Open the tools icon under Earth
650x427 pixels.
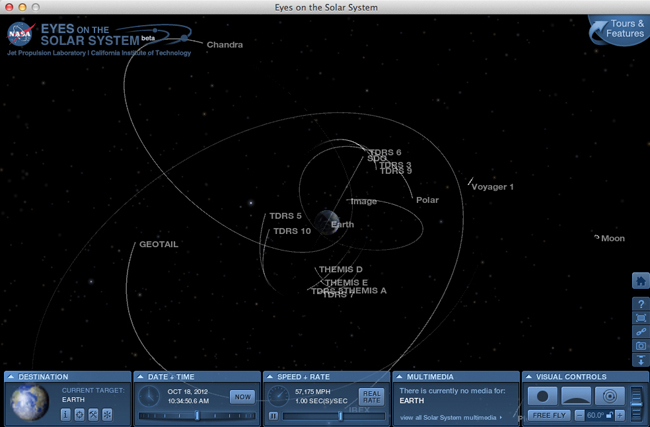pos(93,415)
